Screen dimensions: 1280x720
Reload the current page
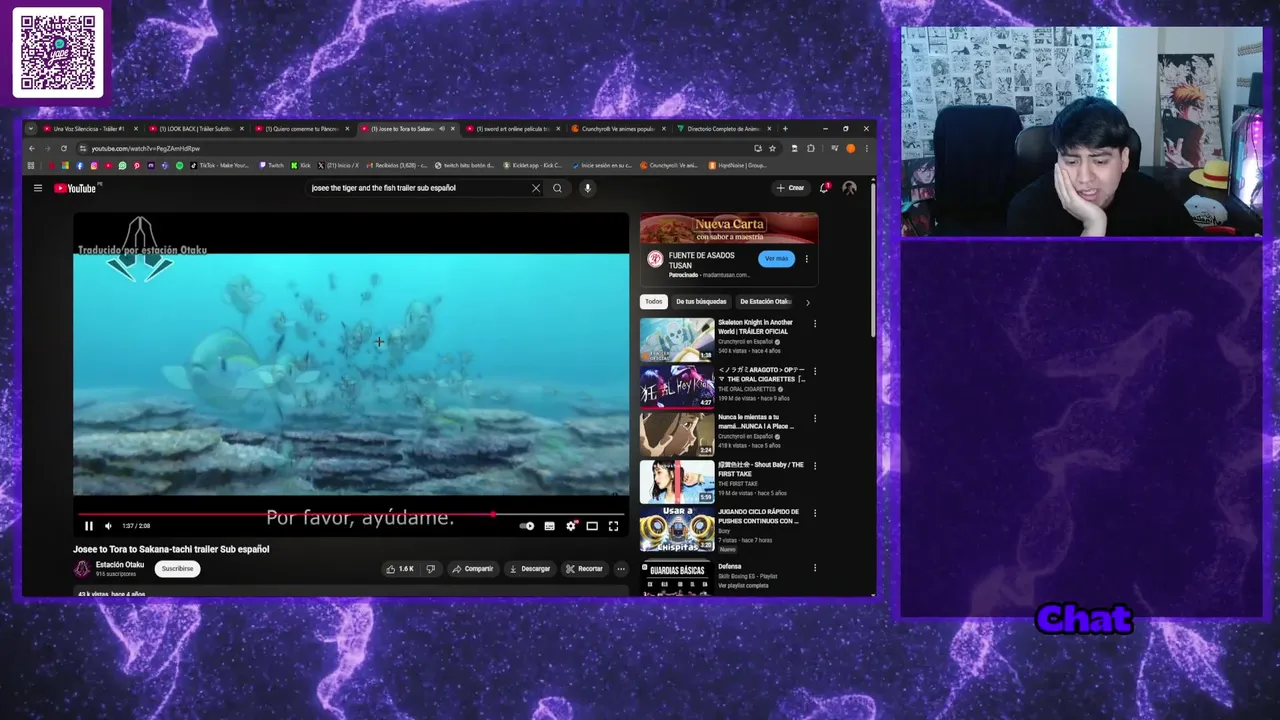click(x=64, y=149)
